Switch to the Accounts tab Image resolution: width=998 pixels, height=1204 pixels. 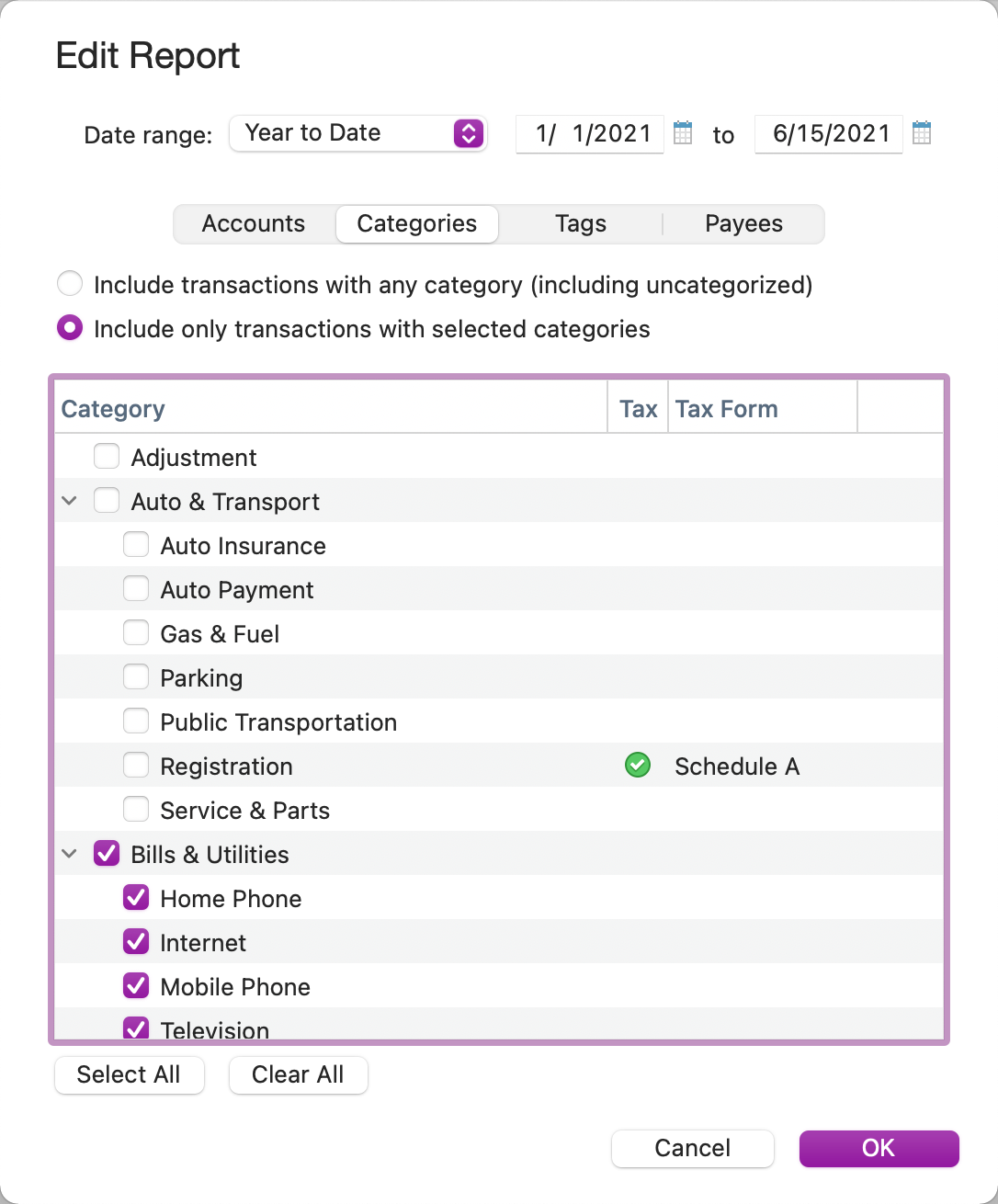pyautogui.click(x=254, y=224)
